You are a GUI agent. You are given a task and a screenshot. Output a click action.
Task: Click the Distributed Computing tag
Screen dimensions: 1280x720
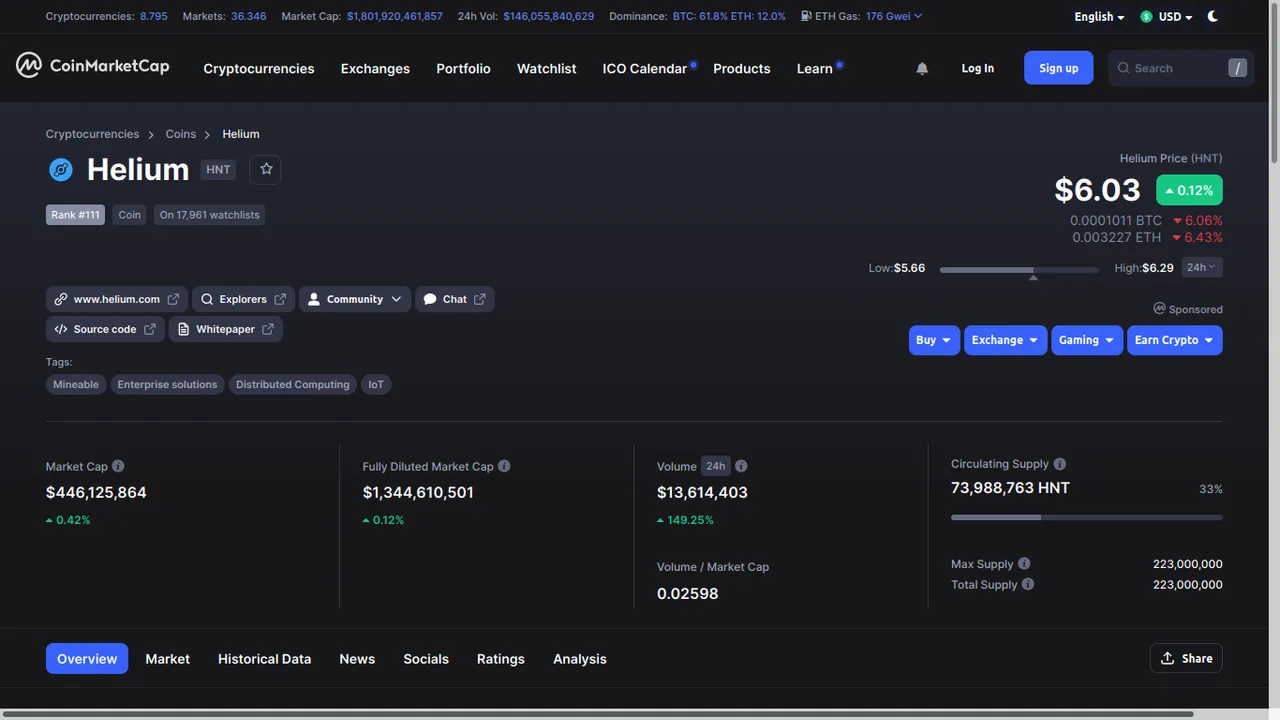pyautogui.click(x=292, y=384)
